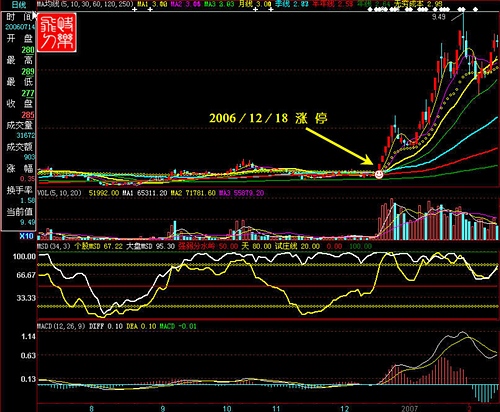
Task: Select the magenta volume MA3 value
Action: 241,193
